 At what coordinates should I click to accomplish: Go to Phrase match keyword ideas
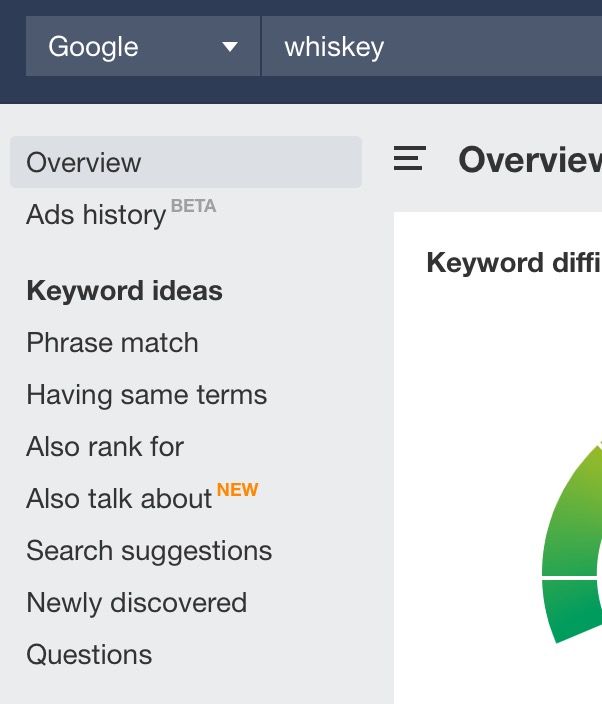[112, 343]
